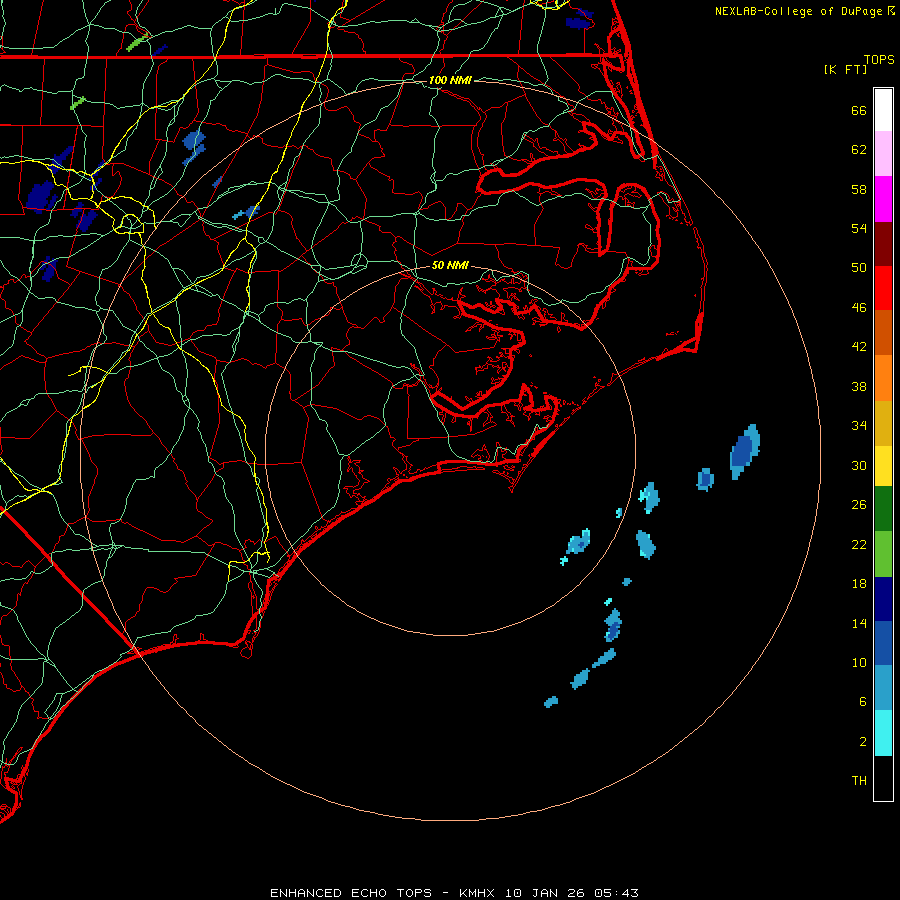The image size is (900, 900).
Task: Click the yellow legend swatch
Action: pyautogui.click(x=883, y=466)
